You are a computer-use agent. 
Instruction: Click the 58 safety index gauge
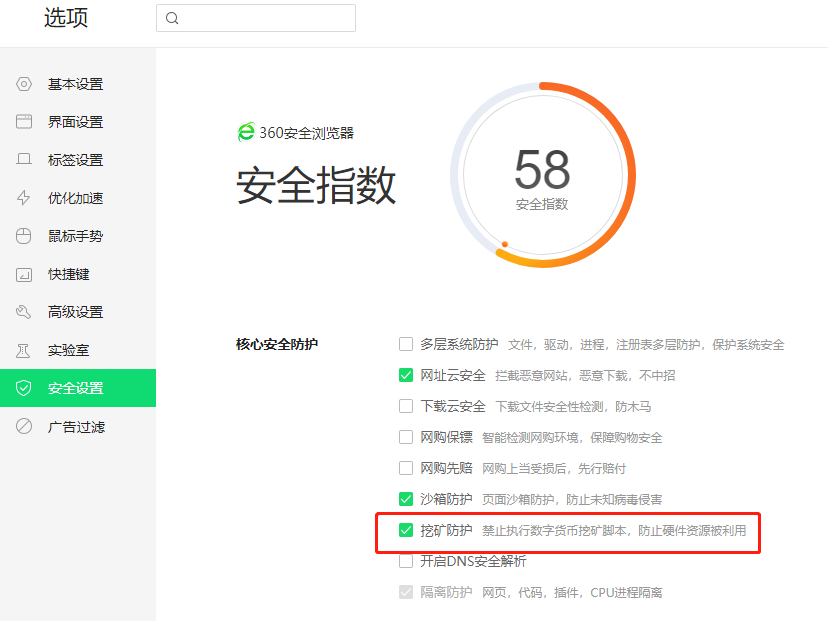[543, 175]
